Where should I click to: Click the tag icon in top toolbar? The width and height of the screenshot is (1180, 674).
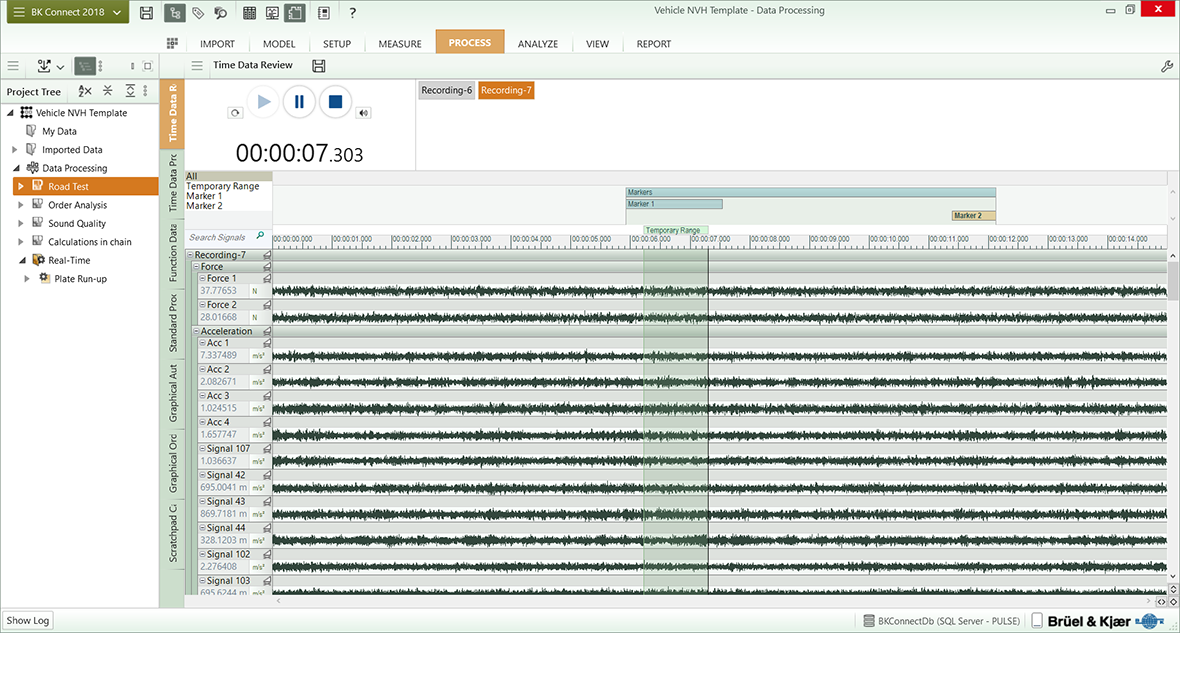[x=198, y=13]
